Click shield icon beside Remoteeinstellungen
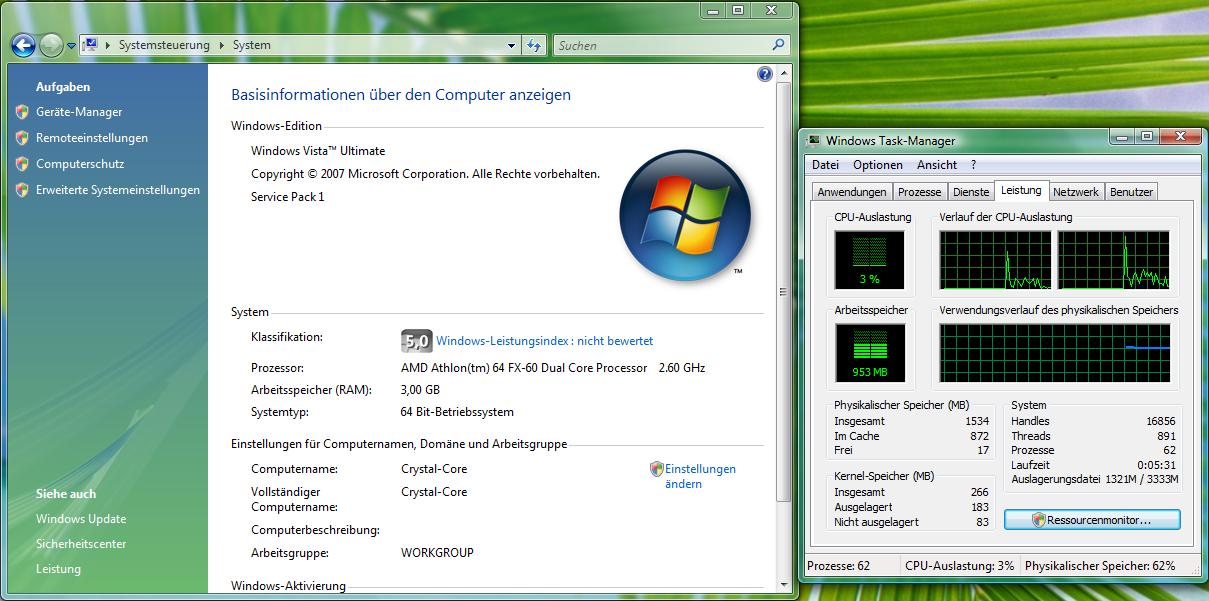The image size is (1209, 601). 22,138
